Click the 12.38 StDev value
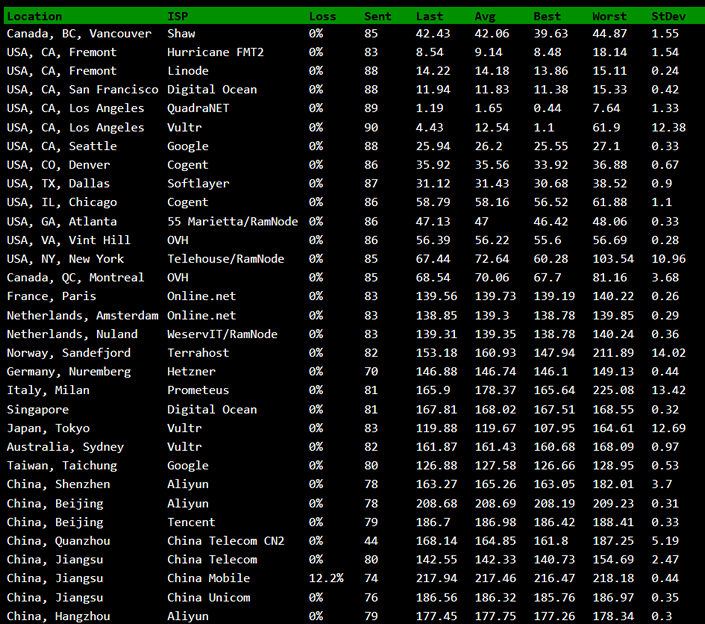705x624 pixels. 669,128
